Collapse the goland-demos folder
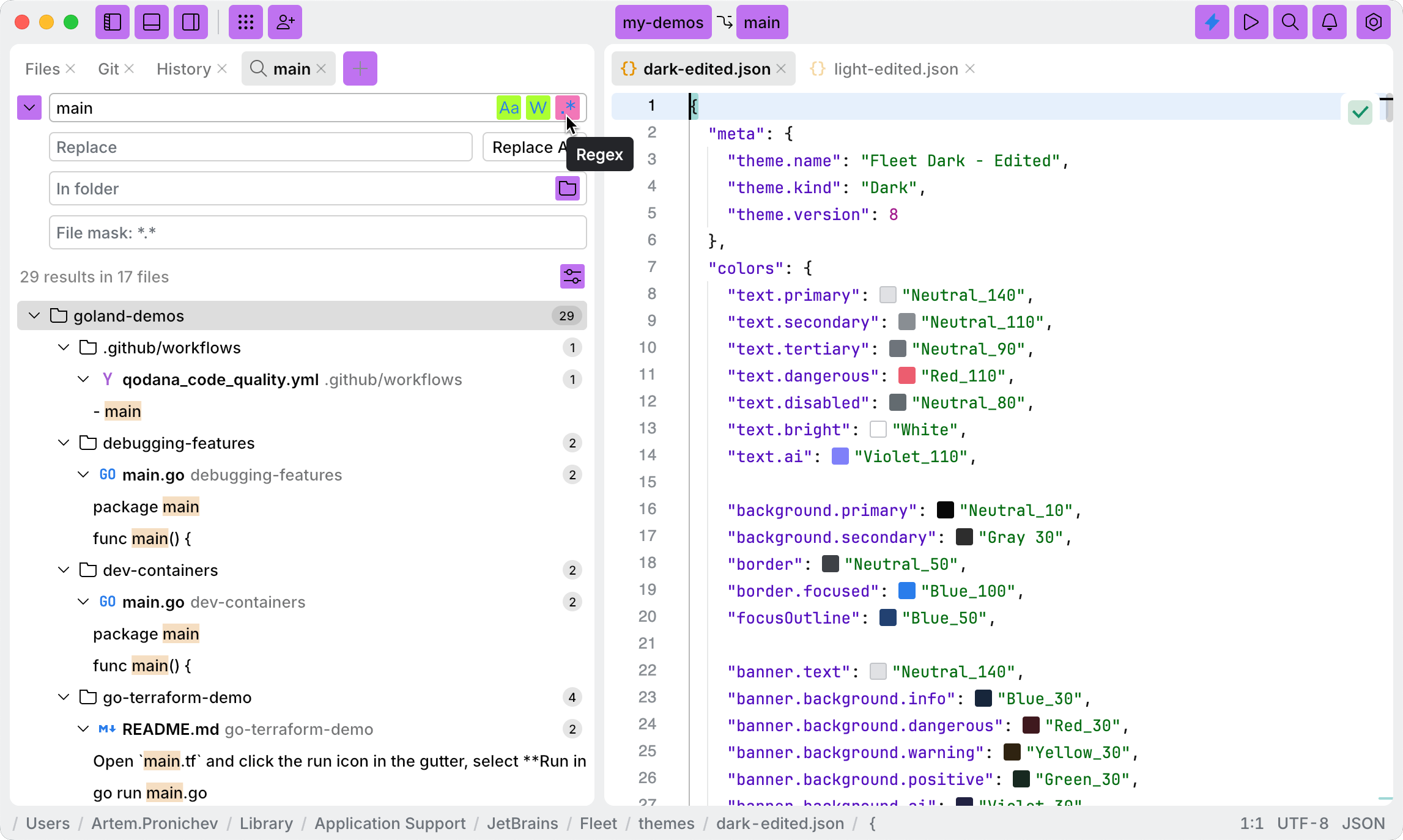The height and width of the screenshot is (840, 1403). 34,315
